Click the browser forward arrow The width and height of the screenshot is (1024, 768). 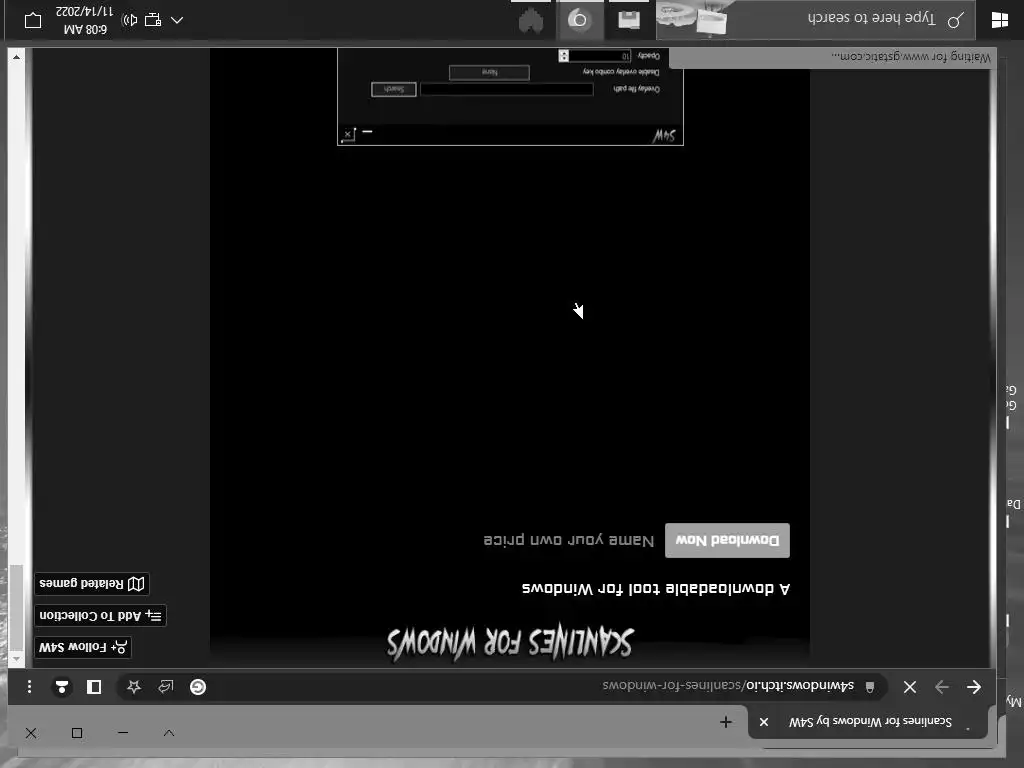(x=942, y=687)
